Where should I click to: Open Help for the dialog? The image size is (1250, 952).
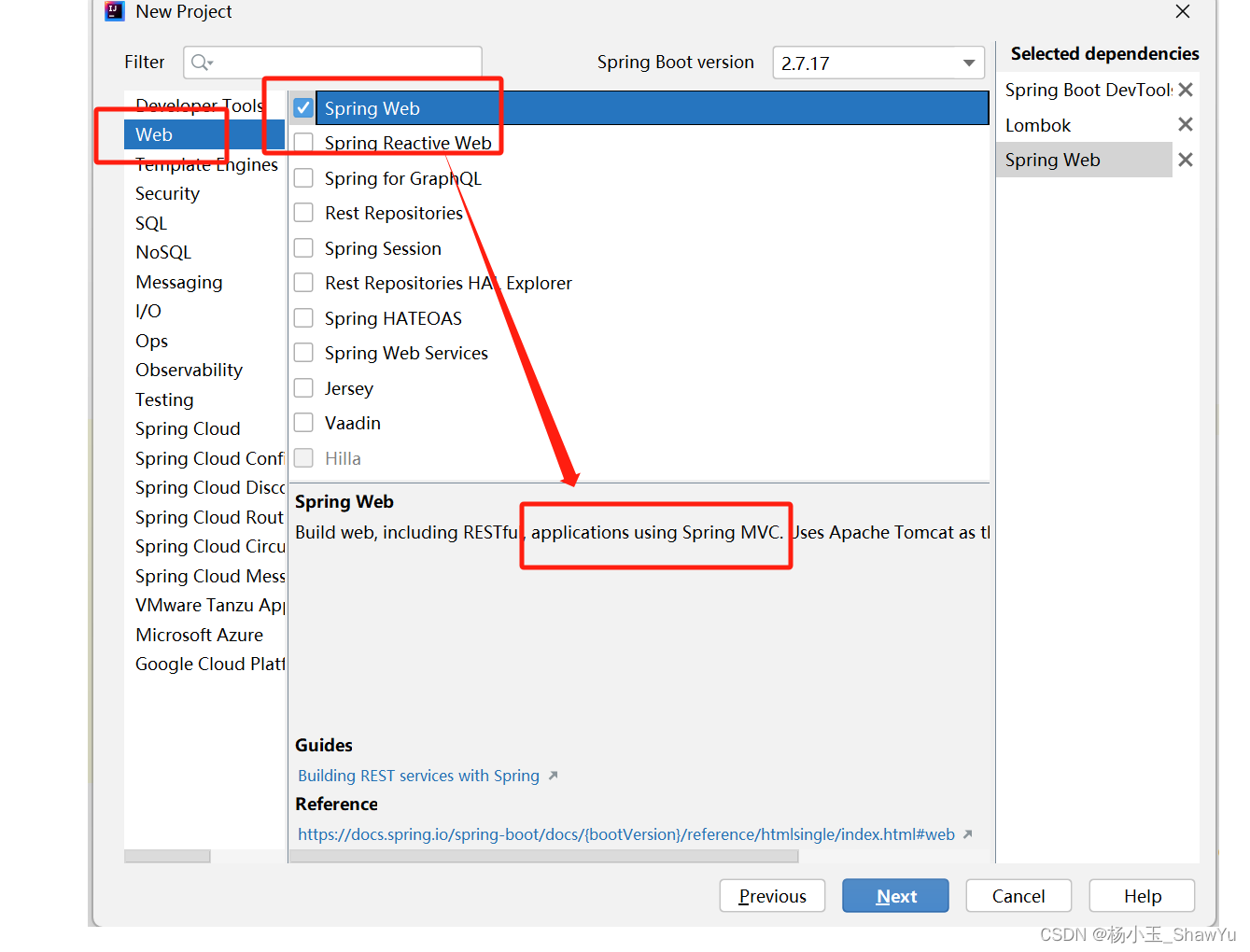point(1142,896)
